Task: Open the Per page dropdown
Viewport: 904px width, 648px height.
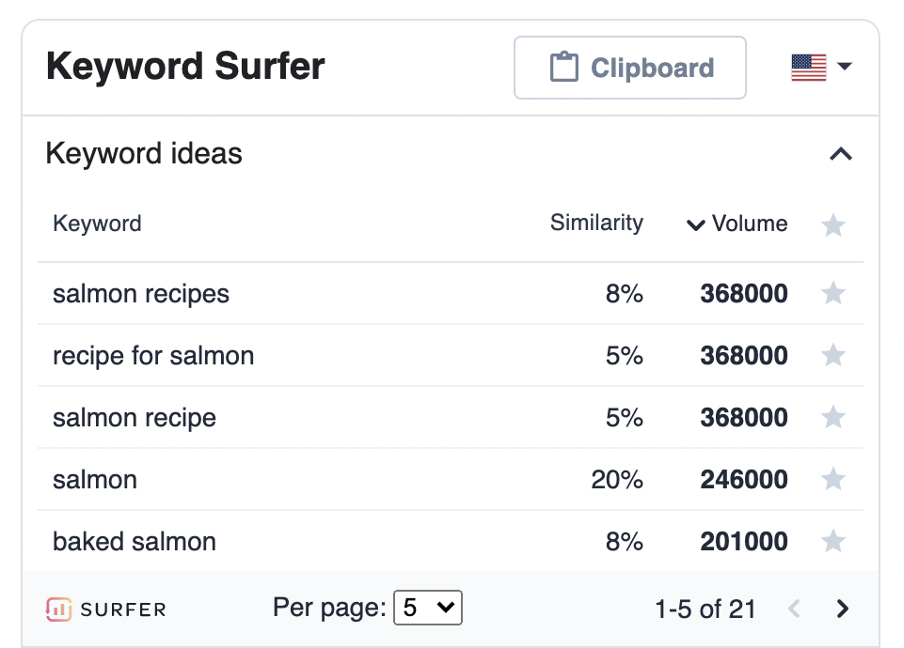Action: pos(428,607)
